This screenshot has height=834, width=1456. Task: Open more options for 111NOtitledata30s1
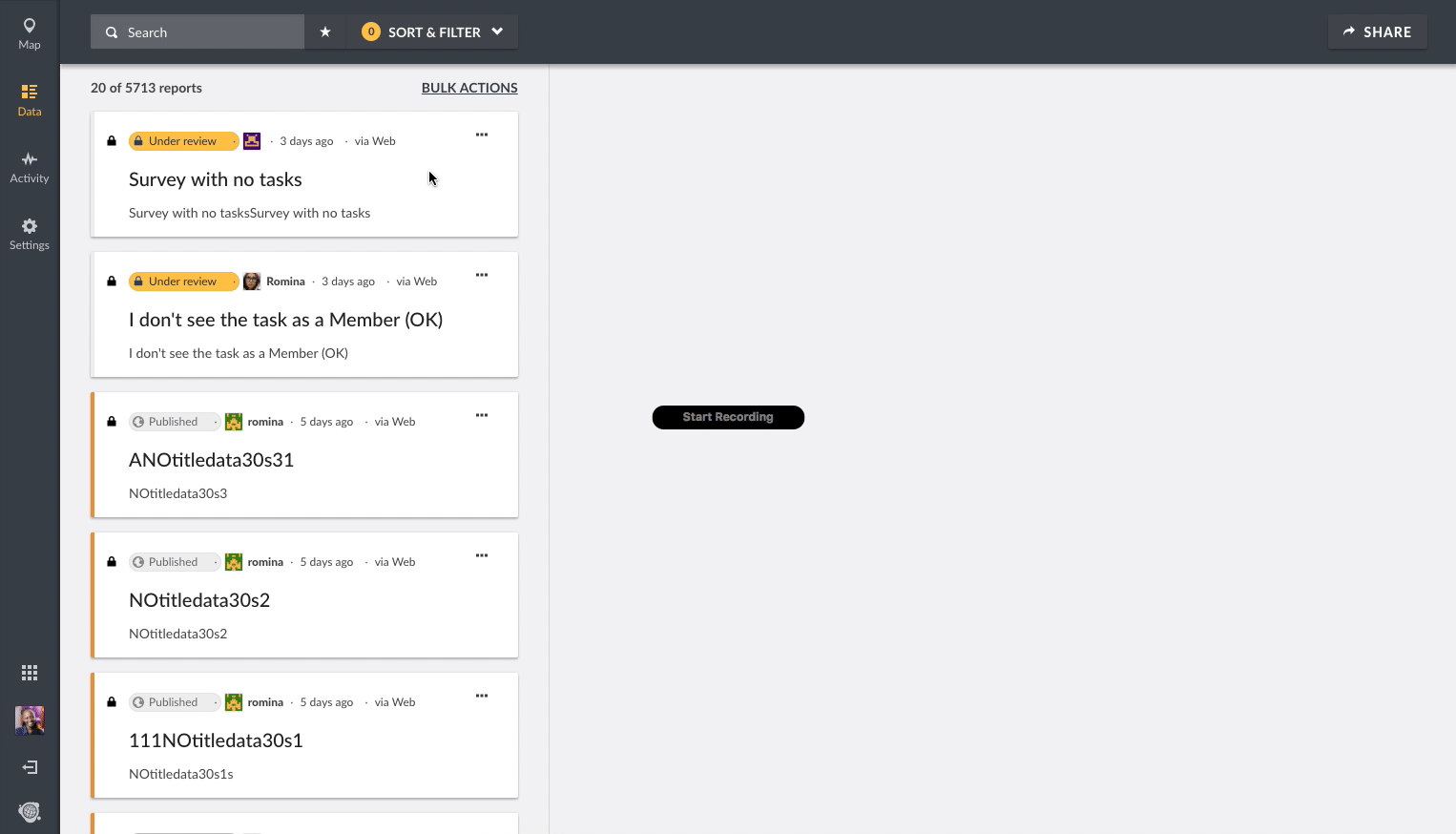point(482,696)
